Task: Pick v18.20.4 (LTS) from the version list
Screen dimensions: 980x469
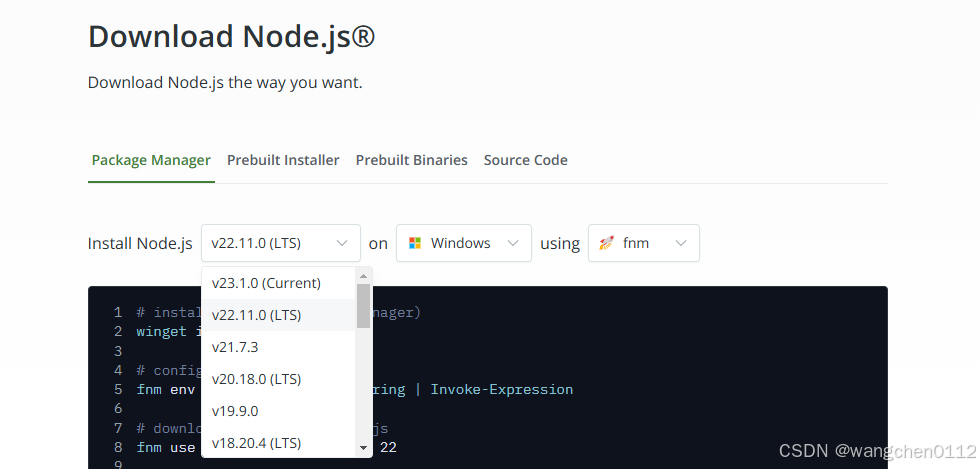Action: (279, 443)
